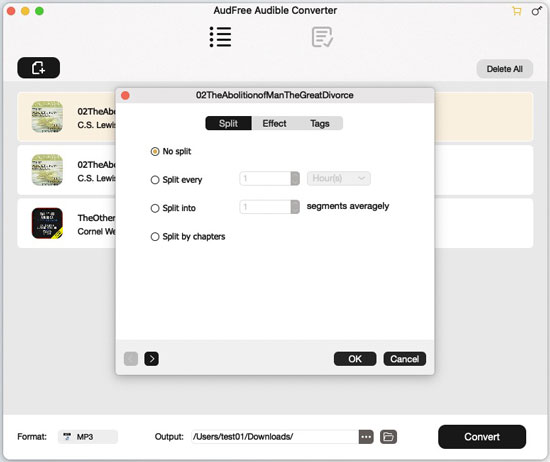Open the Hour(s) unit dropdown

click(x=338, y=178)
